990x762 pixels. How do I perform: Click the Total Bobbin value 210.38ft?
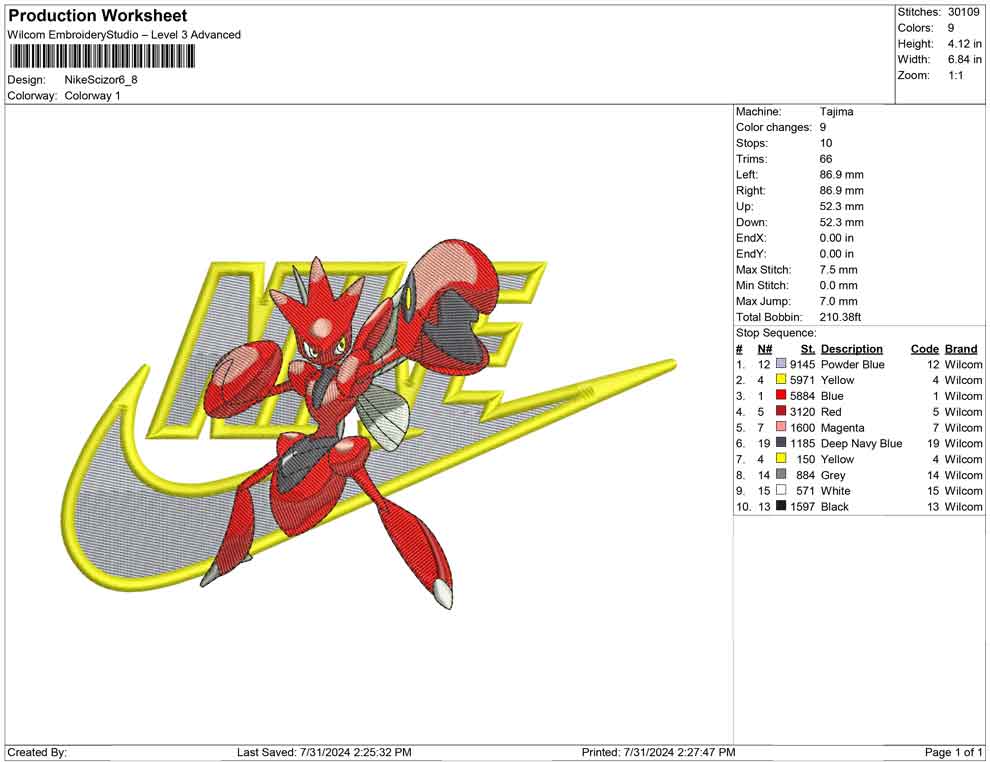(840, 317)
